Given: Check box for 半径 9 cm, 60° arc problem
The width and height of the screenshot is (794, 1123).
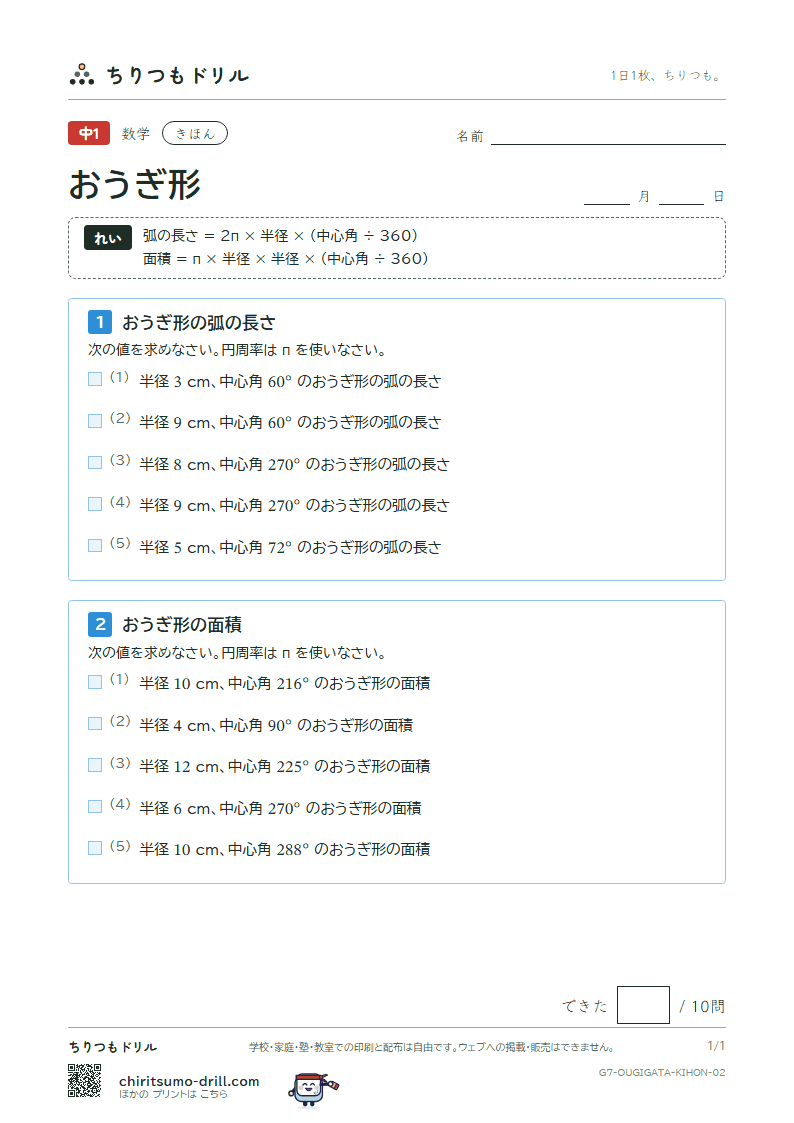Looking at the screenshot, I should [95, 420].
